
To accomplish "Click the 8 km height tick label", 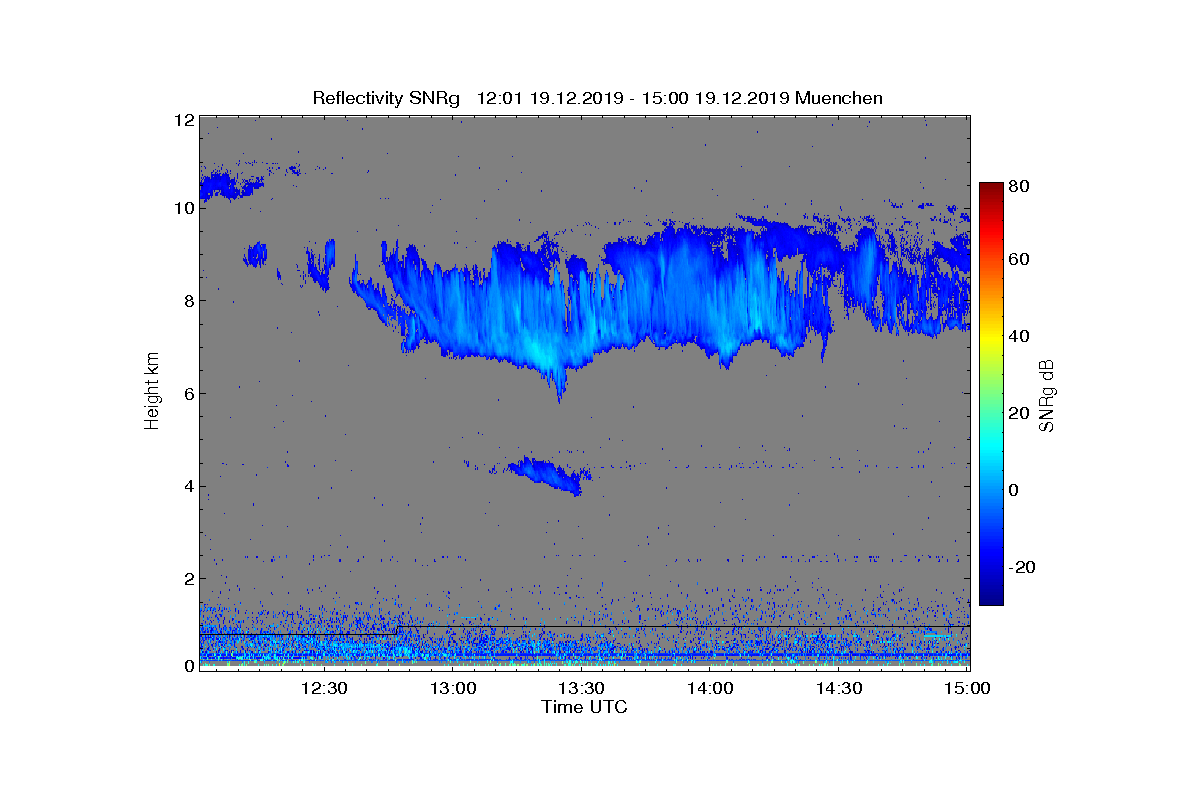I will pyautogui.click(x=188, y=300).
